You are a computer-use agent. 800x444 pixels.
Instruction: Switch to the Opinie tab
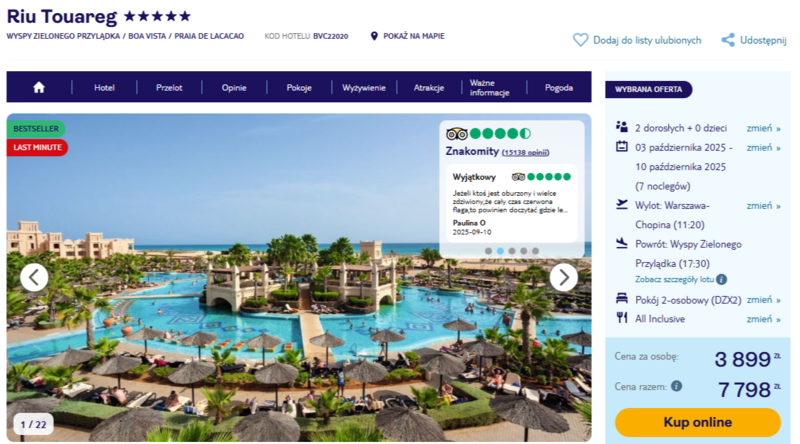(x=234, y=87)
